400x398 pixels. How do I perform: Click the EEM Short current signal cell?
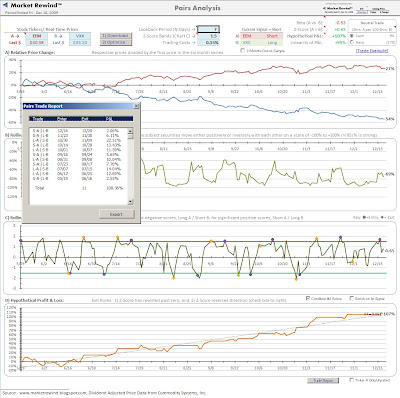[261, 36]
